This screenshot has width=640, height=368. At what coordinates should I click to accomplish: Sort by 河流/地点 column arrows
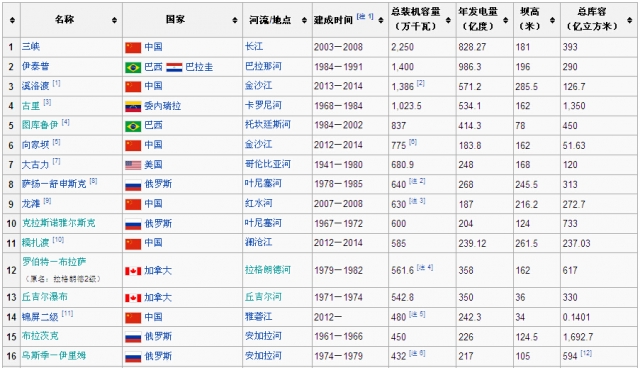(304, 20)
